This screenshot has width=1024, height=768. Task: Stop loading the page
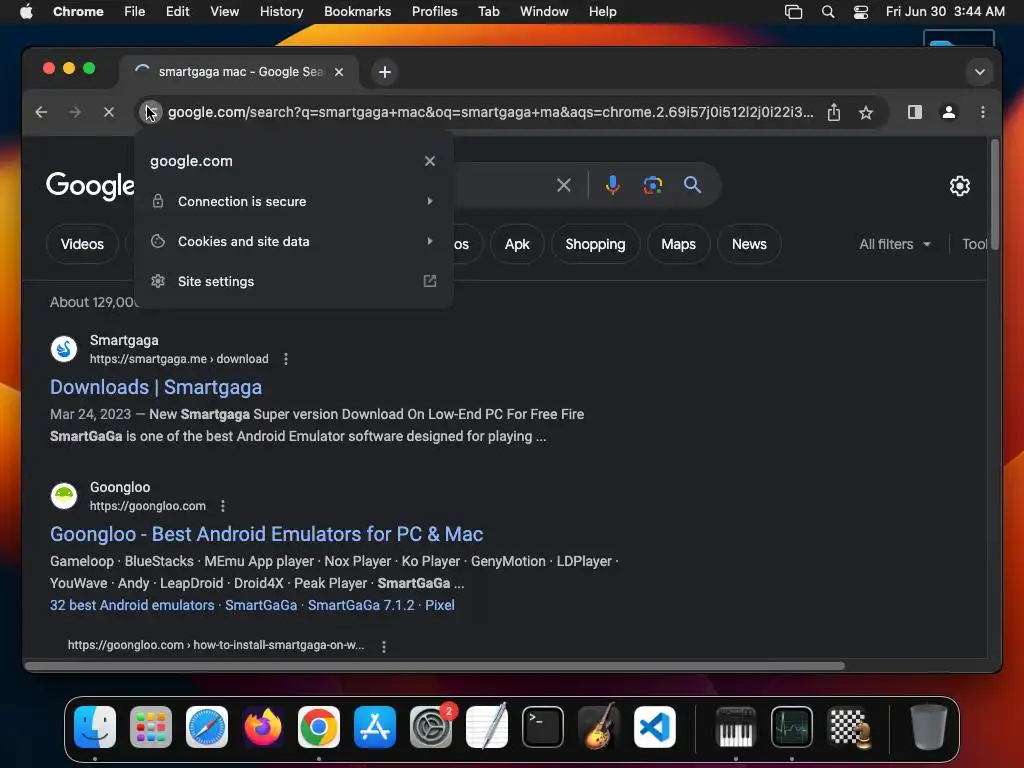[109, 112]
